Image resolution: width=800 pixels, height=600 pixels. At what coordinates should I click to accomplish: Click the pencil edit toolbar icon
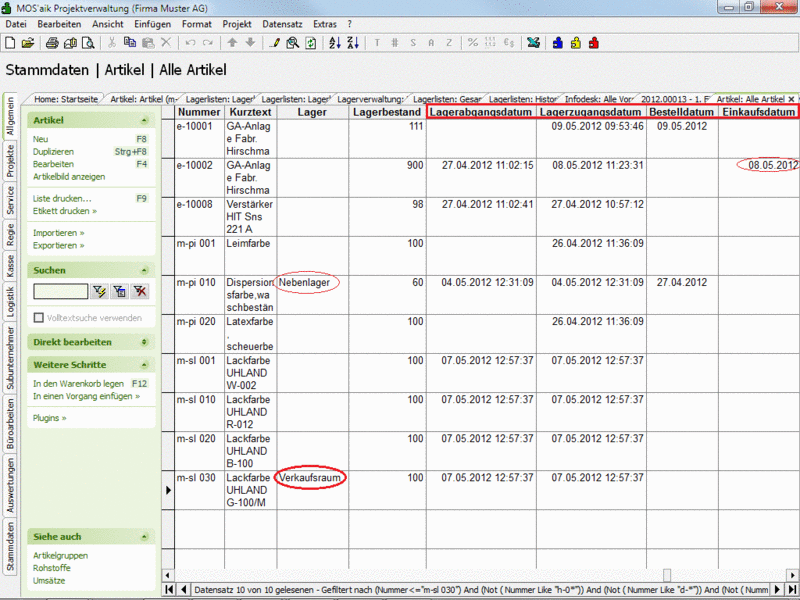pos(274,43)
